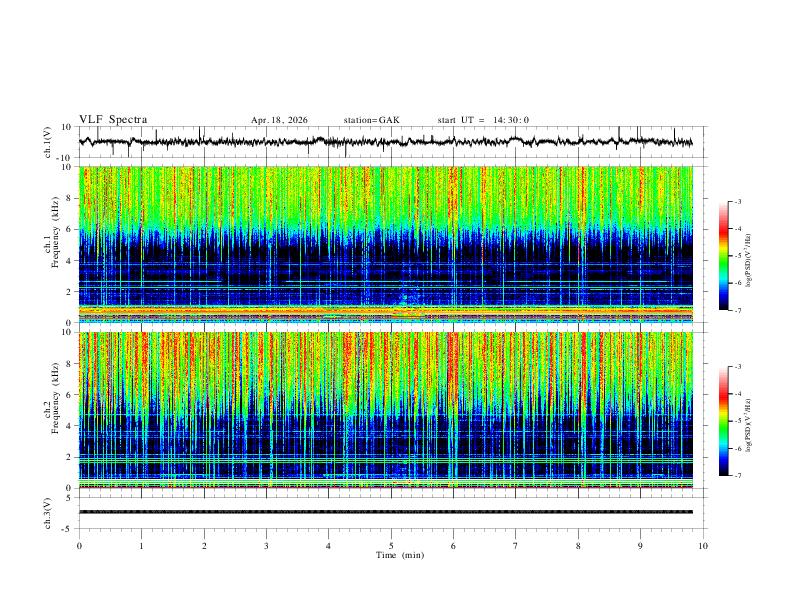Click the start UT 14:30:0 text
The image size is (792, 612).
pos(483,120)
